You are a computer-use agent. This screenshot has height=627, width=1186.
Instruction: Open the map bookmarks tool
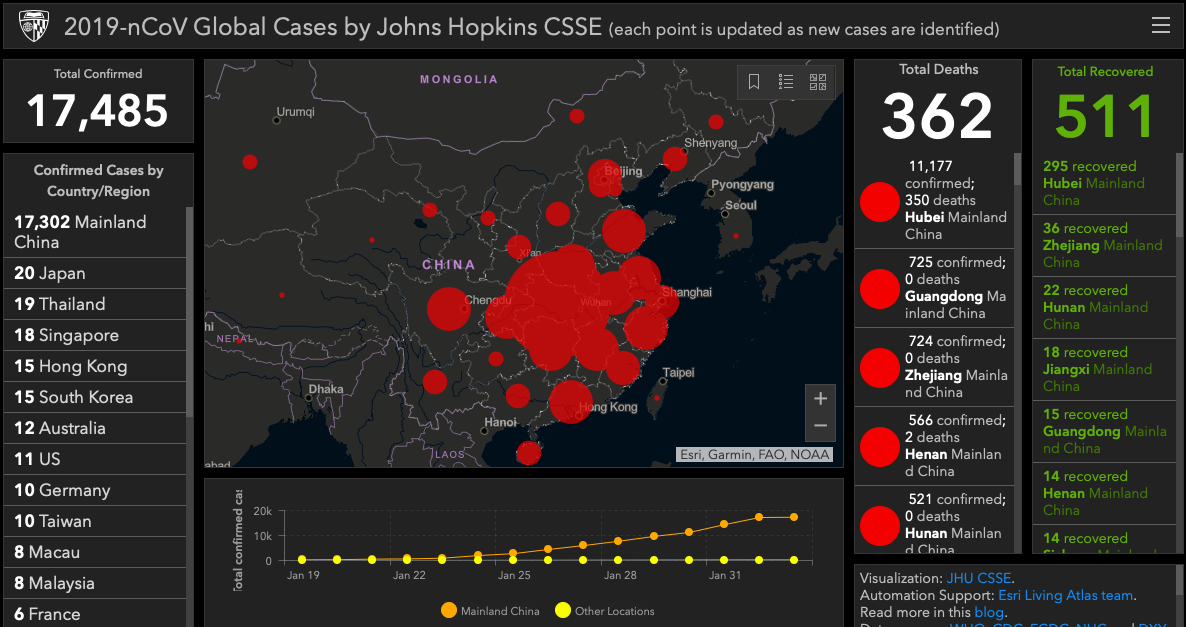[754, 82]
